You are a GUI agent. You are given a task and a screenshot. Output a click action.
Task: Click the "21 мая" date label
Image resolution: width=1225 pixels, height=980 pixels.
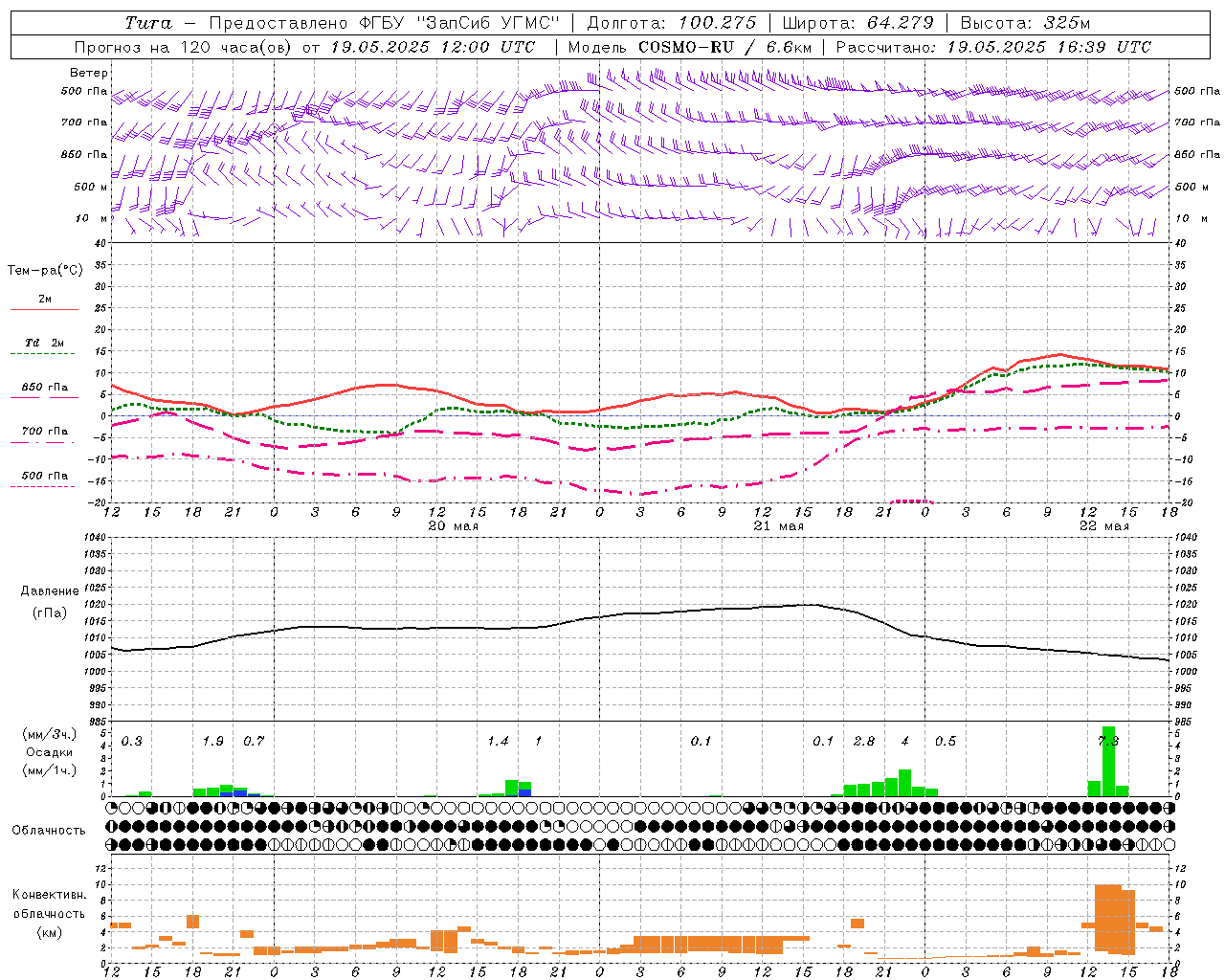(x=779, y=526)
